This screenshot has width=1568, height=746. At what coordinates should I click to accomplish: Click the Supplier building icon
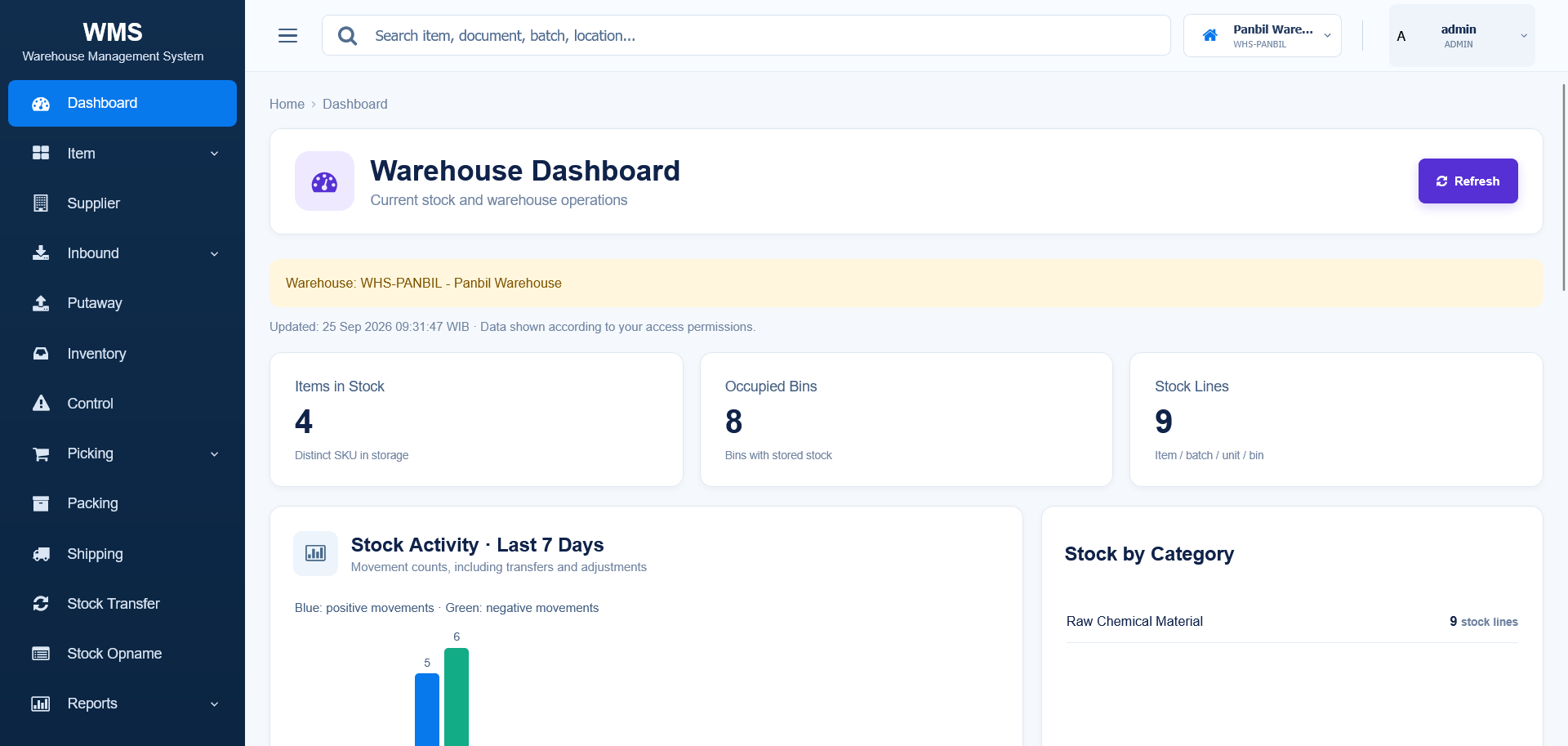[x=41, y=203]
